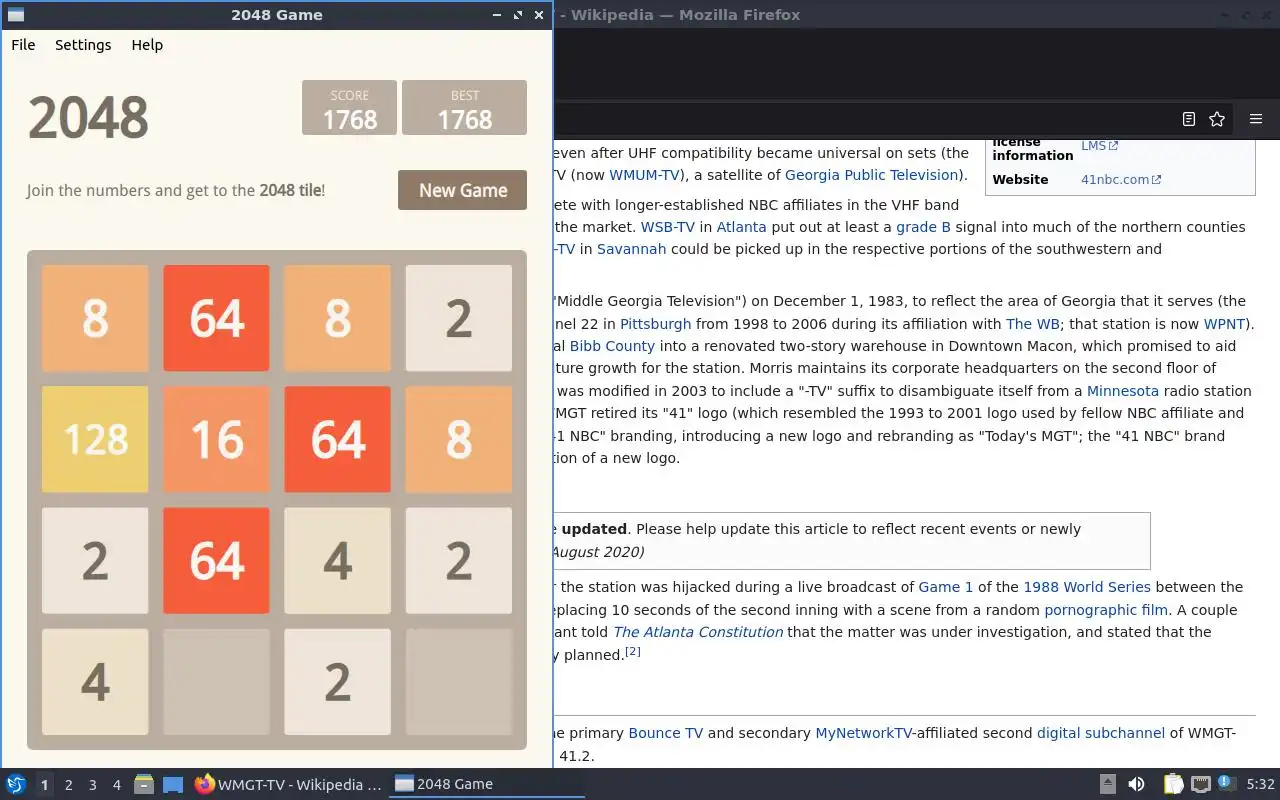Visit the 41nbc.com website link
This screenshot has height=800, width=1280.
pos(1121,180)
